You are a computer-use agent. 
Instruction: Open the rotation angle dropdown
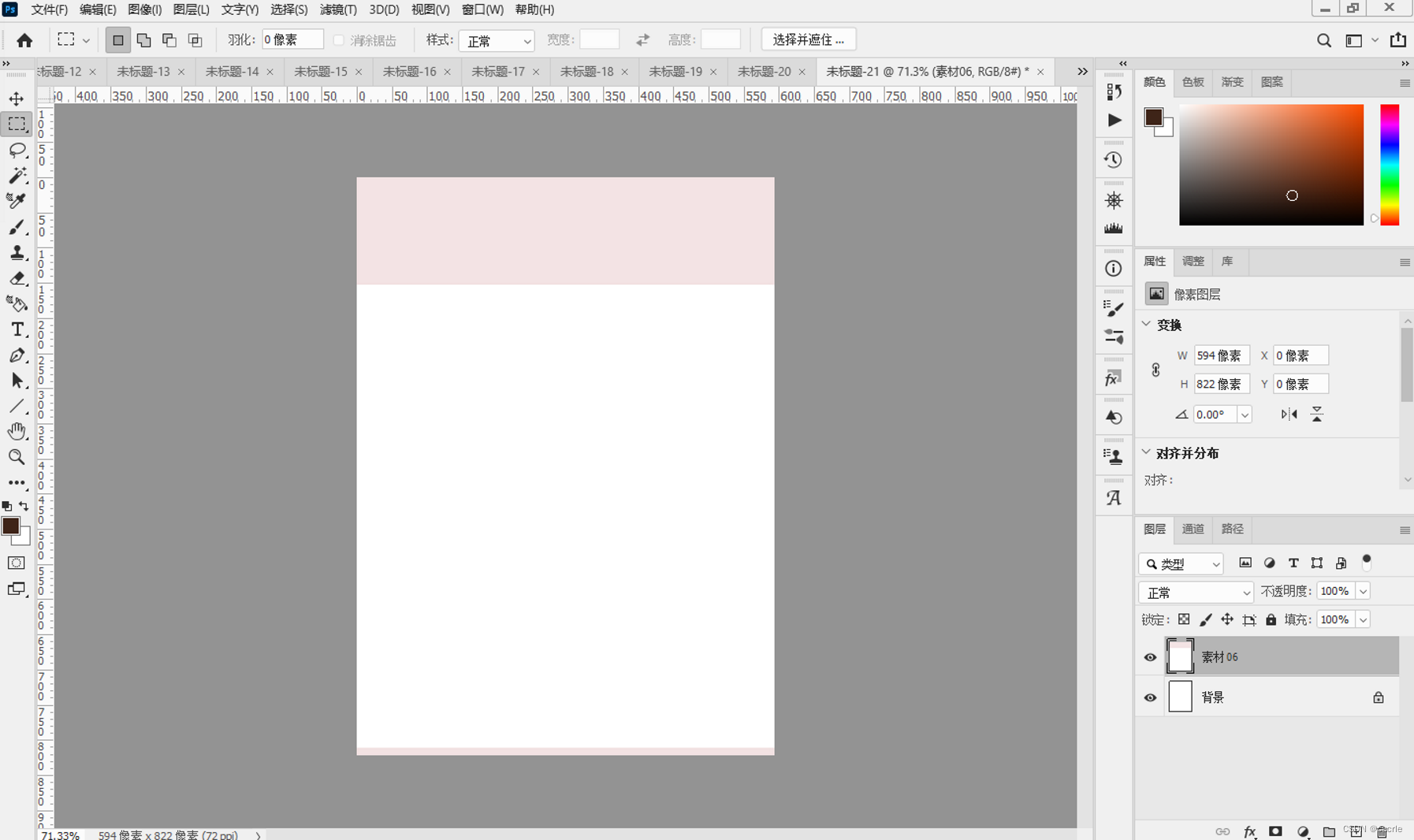coord(1245,414)
